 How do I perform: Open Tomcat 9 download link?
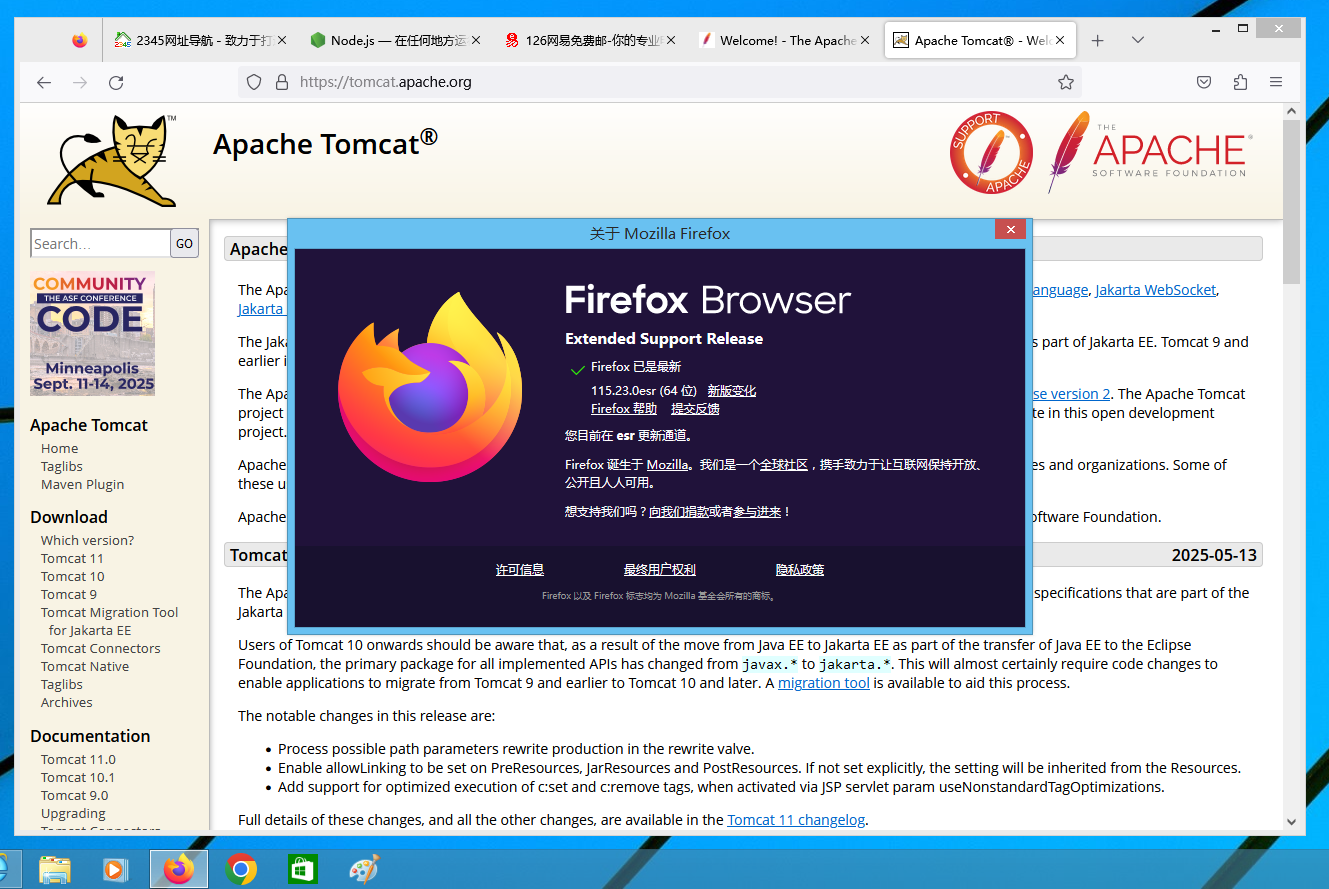tap(69, 594)
